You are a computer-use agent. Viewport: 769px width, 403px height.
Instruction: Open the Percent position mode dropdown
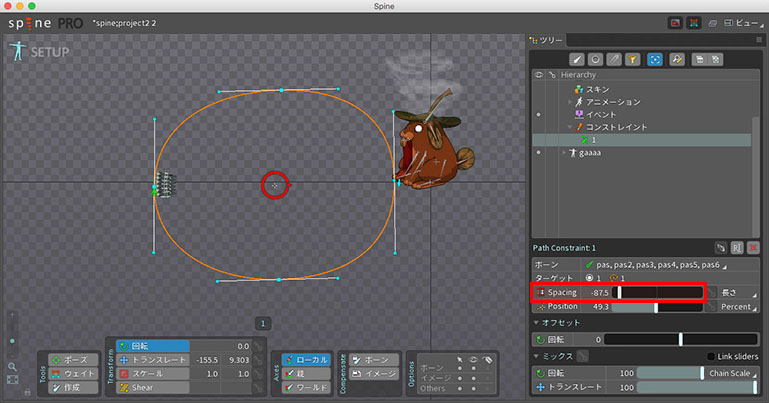coord(738,307)
